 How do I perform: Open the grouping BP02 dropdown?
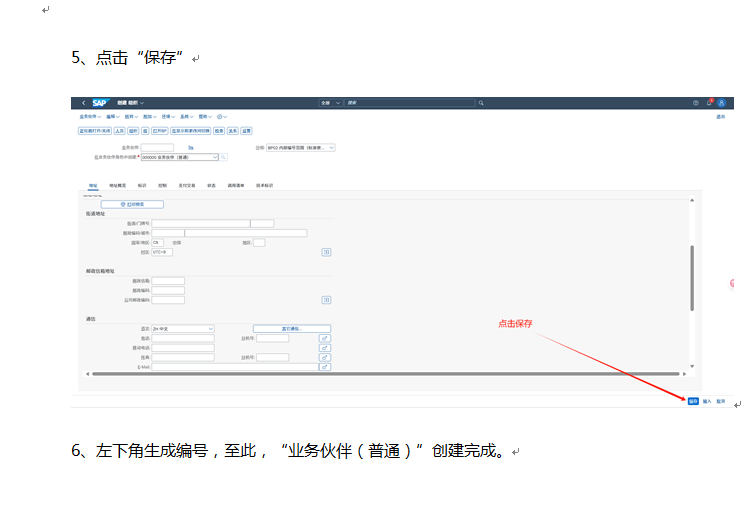pyautogui.click(x=331, y=148)
